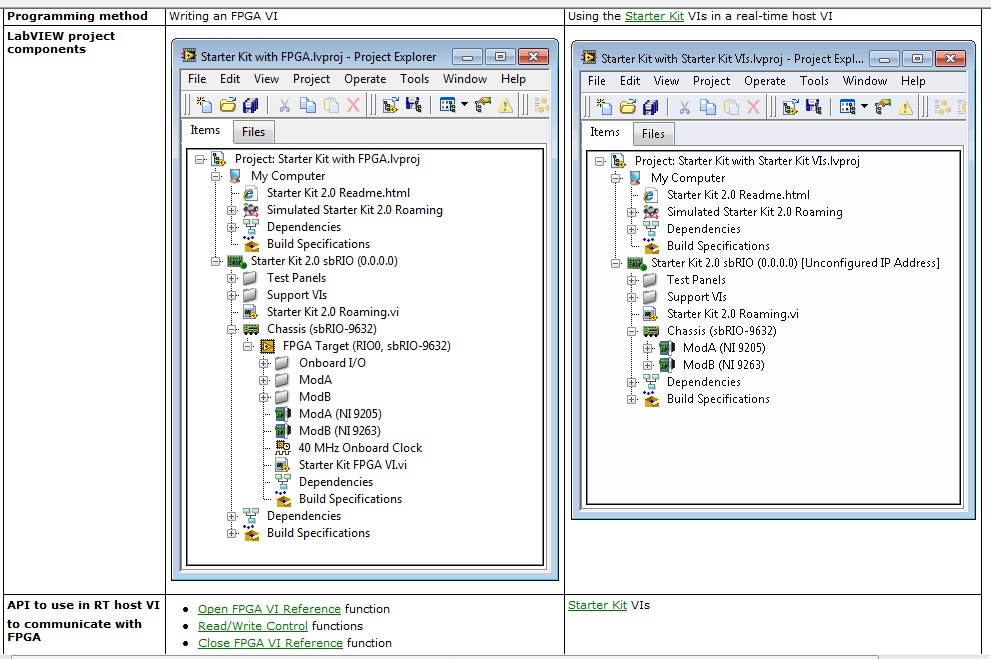Expand Onboard I/O folder
991x659 pixels.
tap(264, 363)
